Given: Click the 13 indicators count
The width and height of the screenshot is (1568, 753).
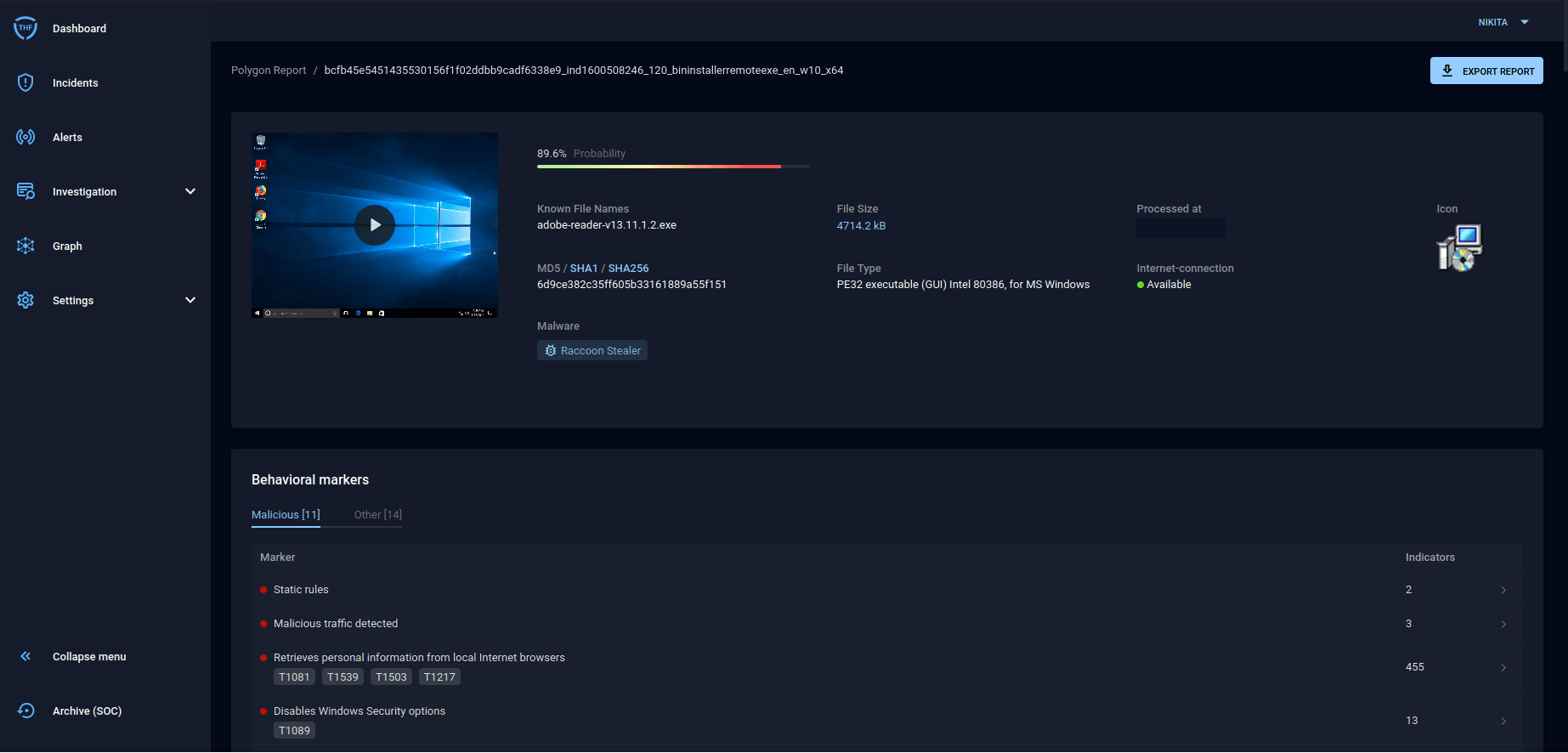Looking at the screenshot, I should pyautogui.click(x=1412, y=721).
